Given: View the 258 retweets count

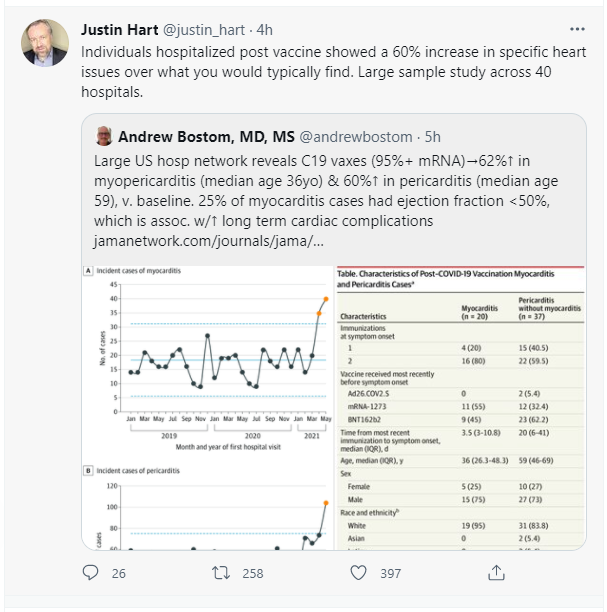Looking at the screenshot, I should 253,573.
